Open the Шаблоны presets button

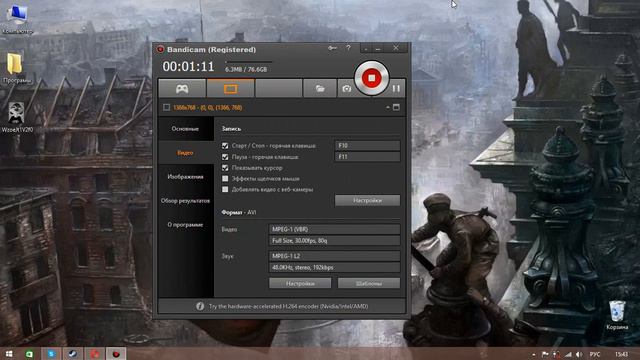(369, 283)
